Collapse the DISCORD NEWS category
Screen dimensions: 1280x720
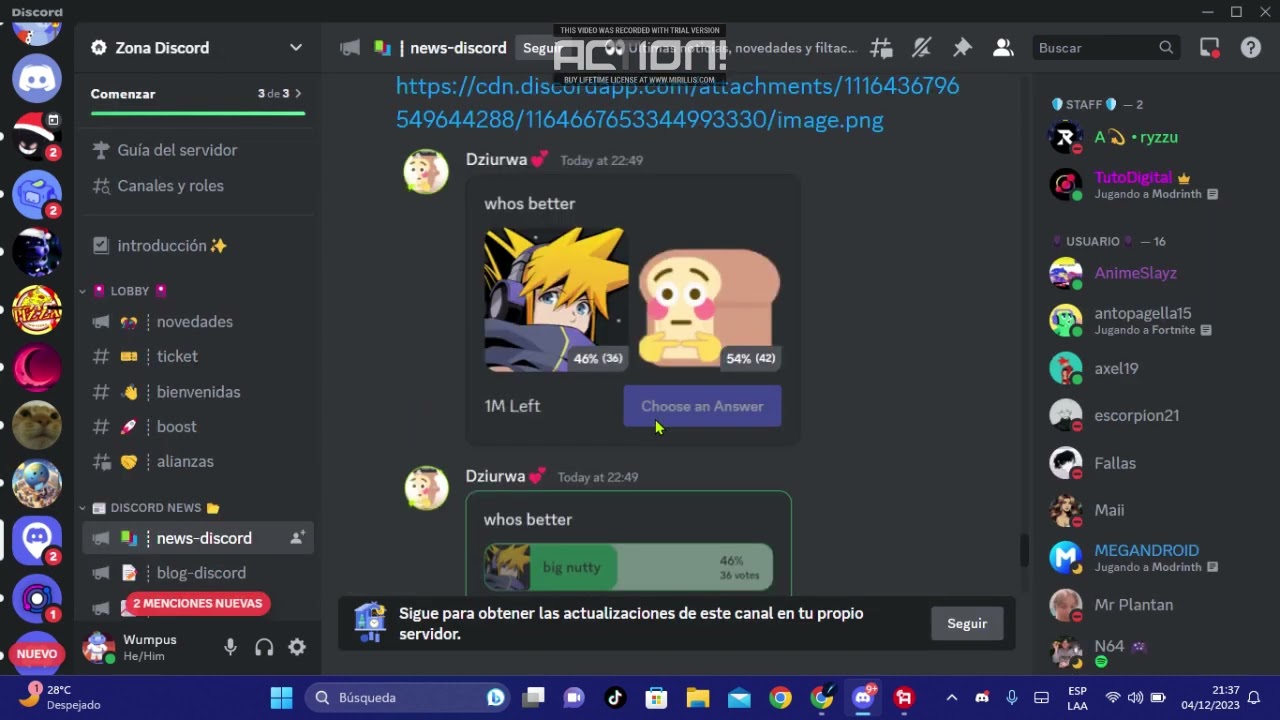pos(155,508)
